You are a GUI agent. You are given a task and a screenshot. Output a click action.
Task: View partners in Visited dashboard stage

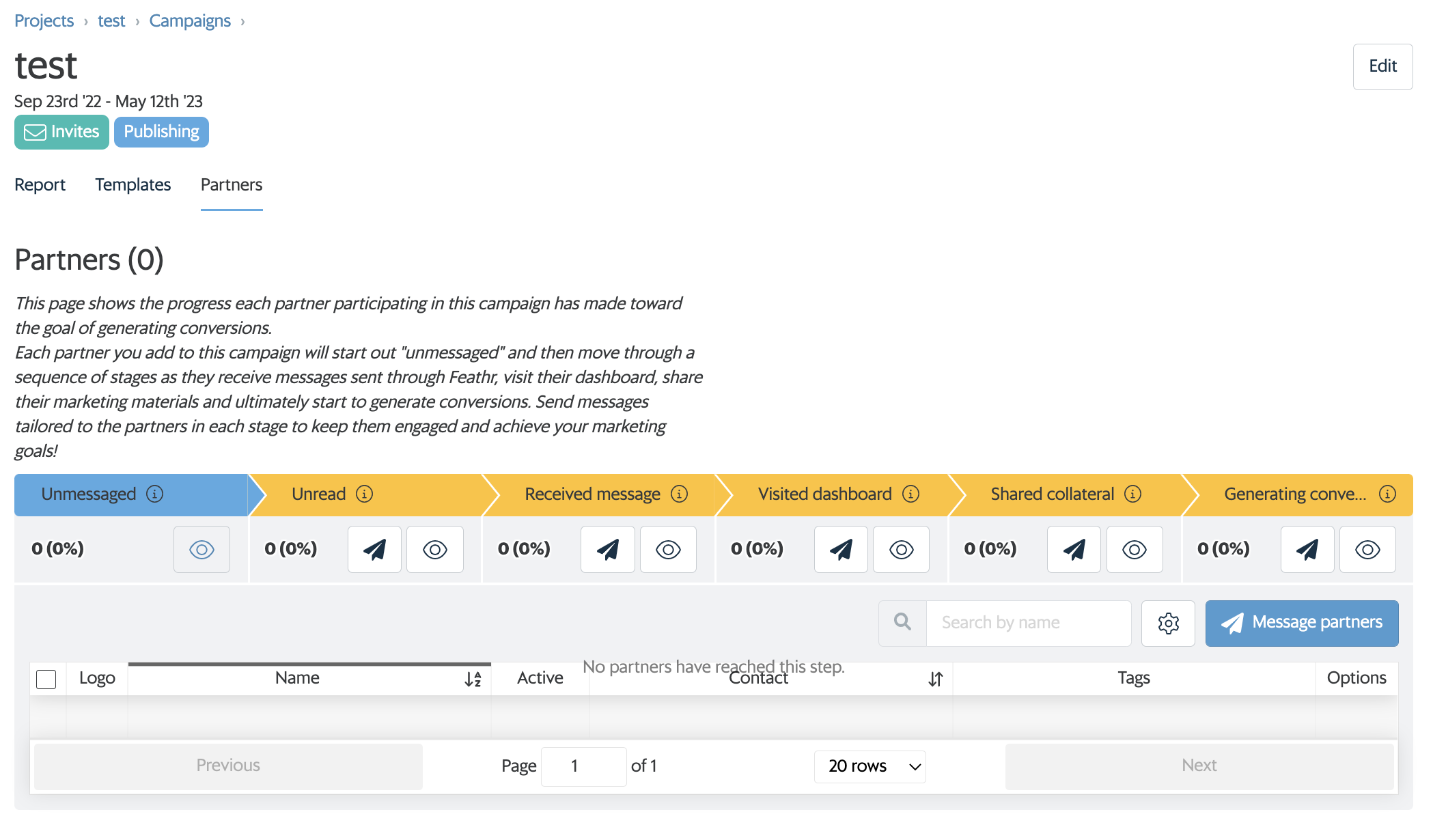coord(902,549)
